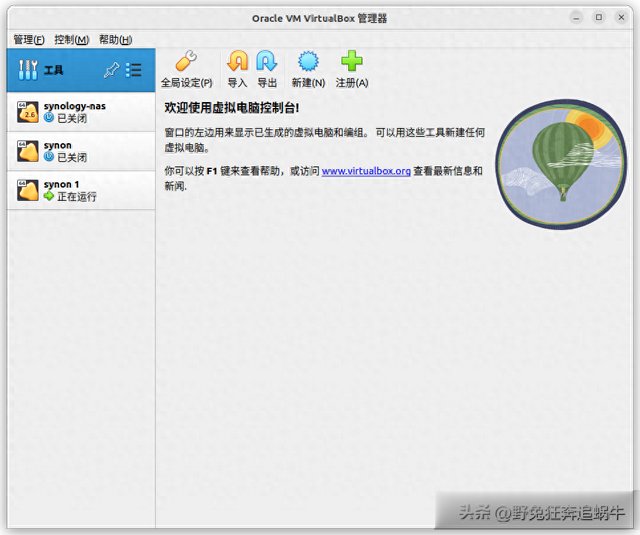Click the synon VM OS icon
The image size is (640, 535).
point(28,151)
